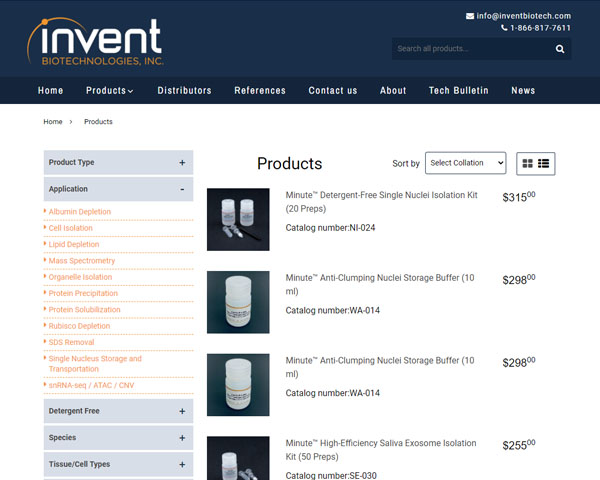
Task: Expand the Product Type filter
Action: (118, 162)
